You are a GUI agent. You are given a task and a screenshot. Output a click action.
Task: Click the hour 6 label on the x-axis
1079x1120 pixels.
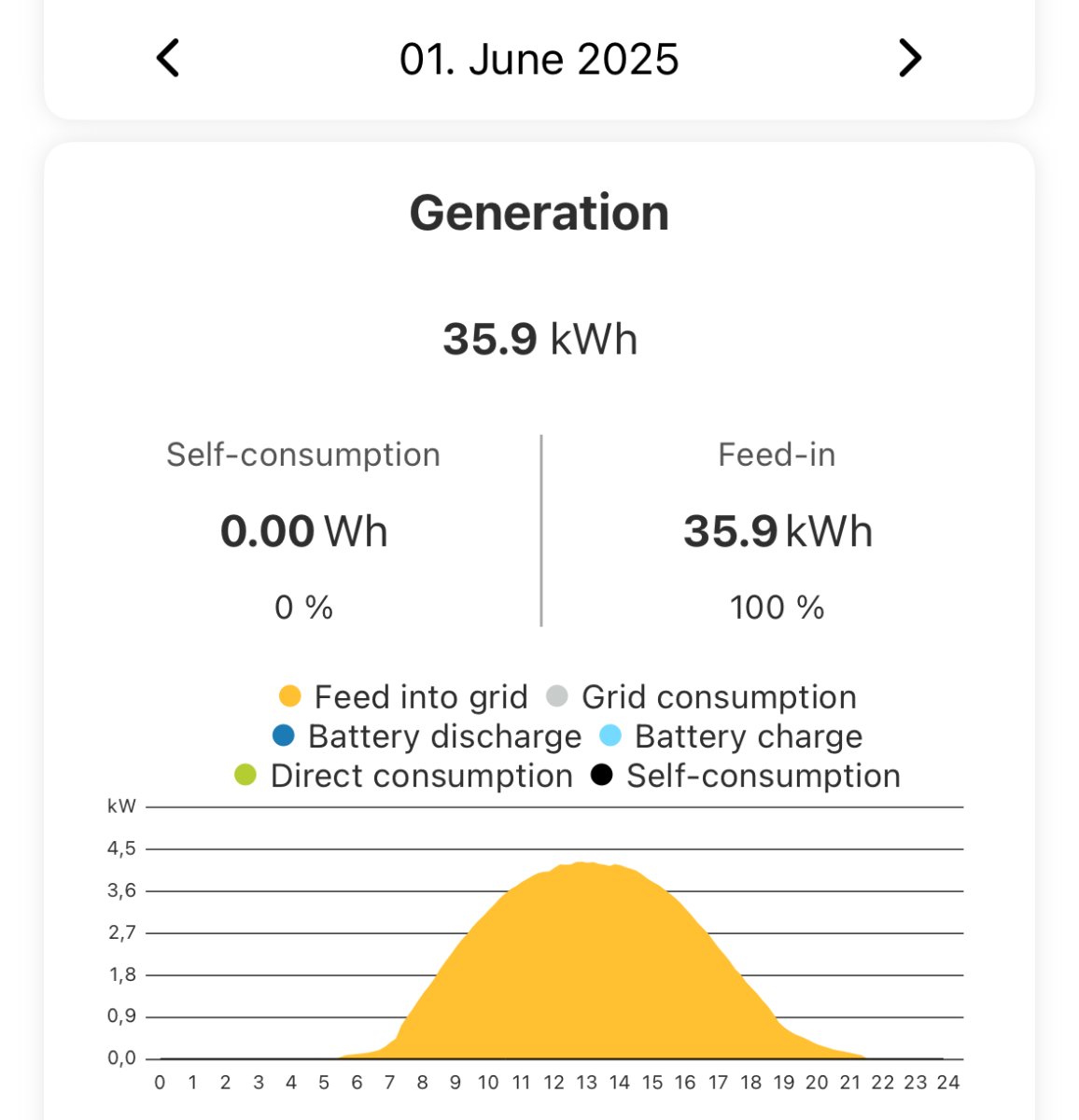(357, 1083)
